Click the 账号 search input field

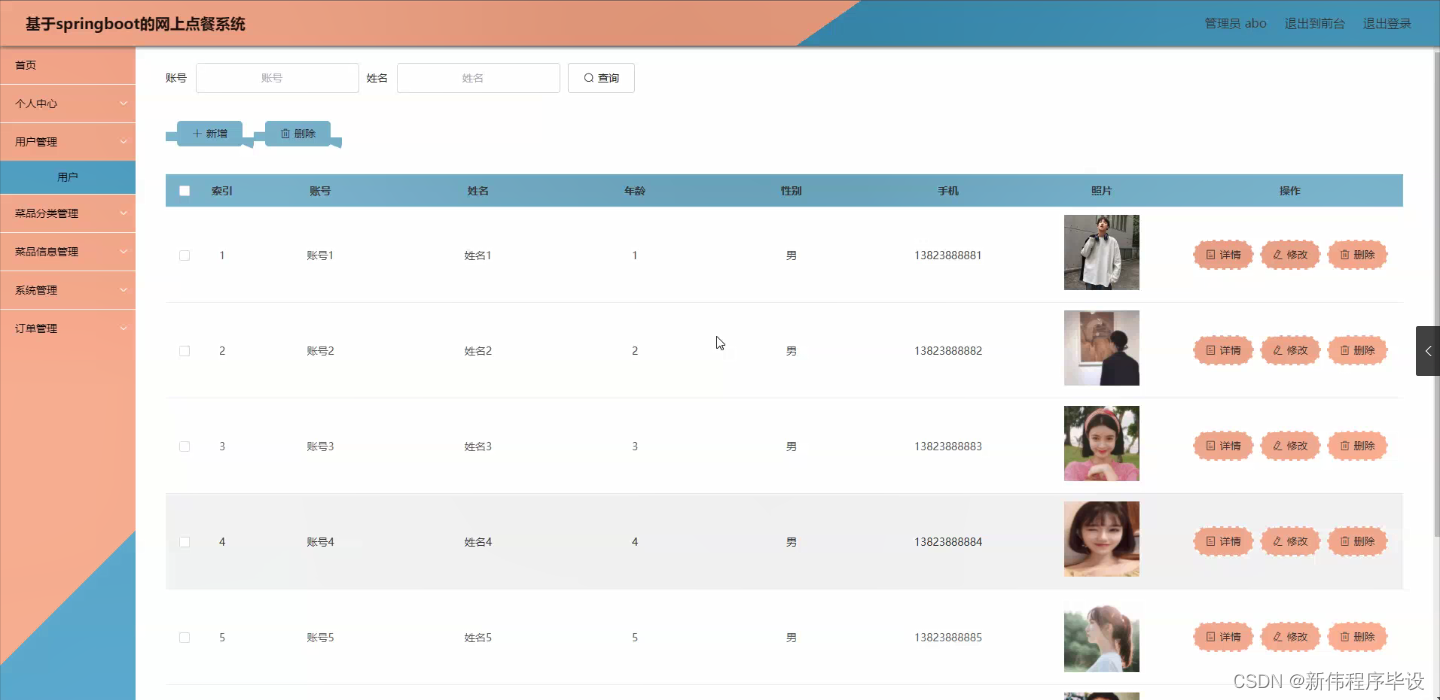277,77
